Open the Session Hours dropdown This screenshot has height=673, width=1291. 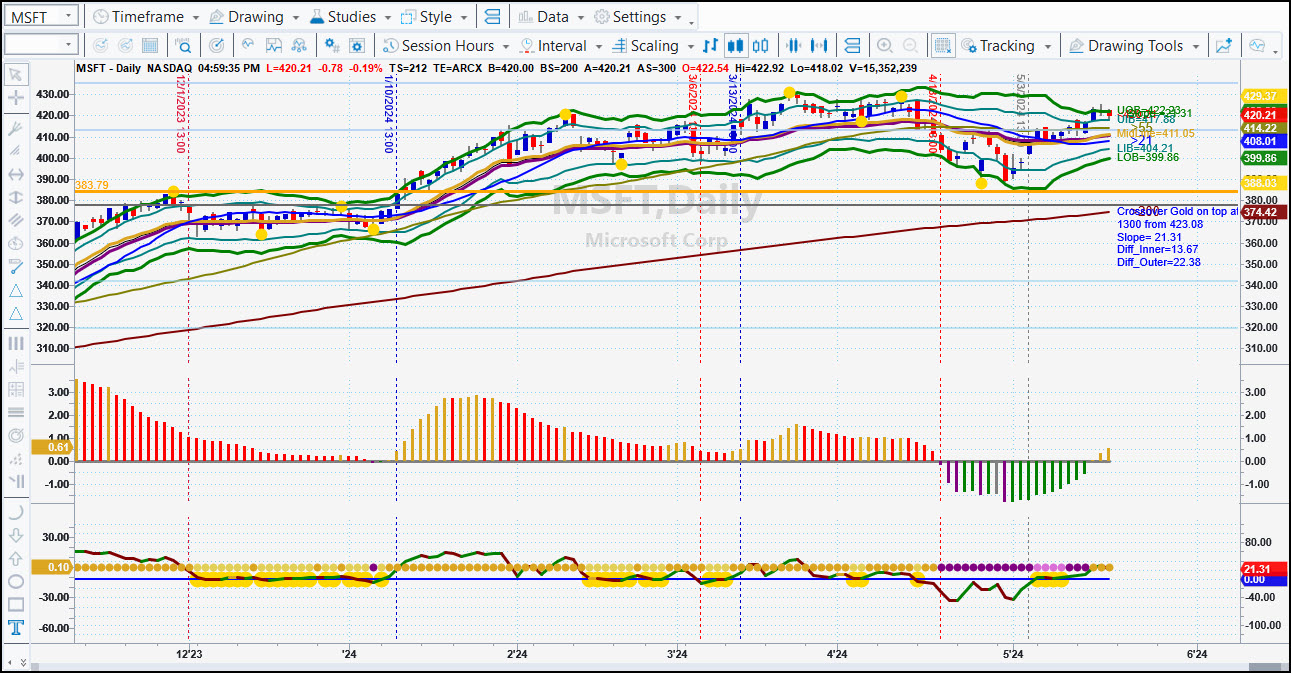[x=446, y=46]
